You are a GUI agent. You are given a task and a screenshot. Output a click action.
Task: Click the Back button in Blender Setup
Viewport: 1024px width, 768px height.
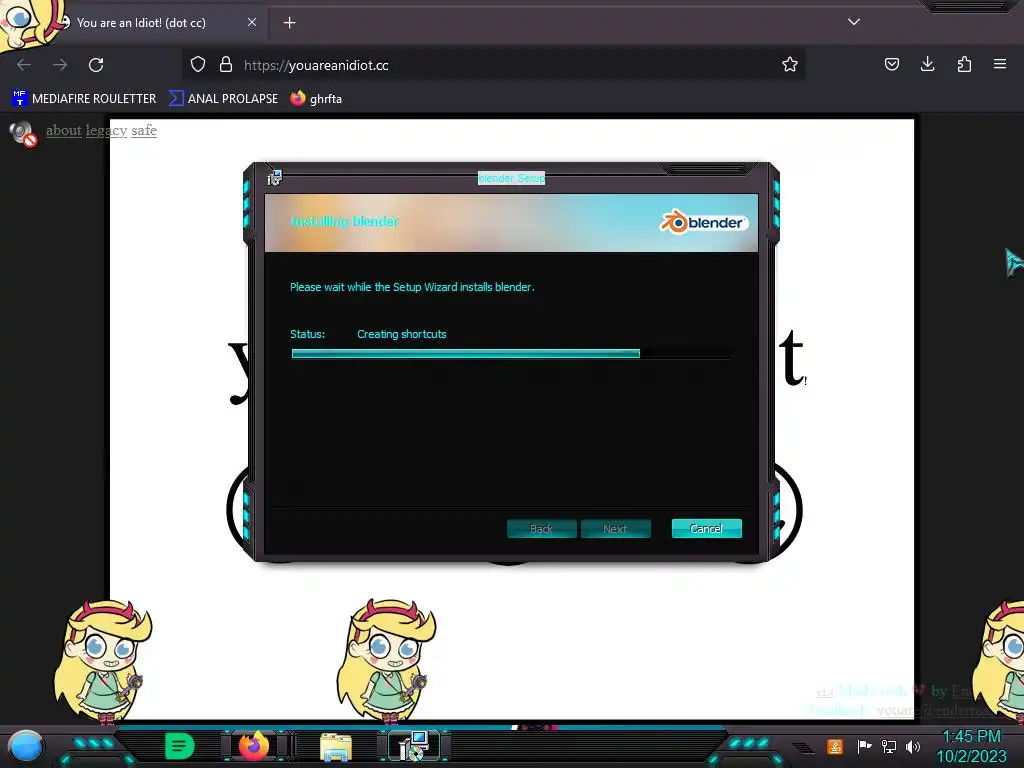tap(541, 528)
